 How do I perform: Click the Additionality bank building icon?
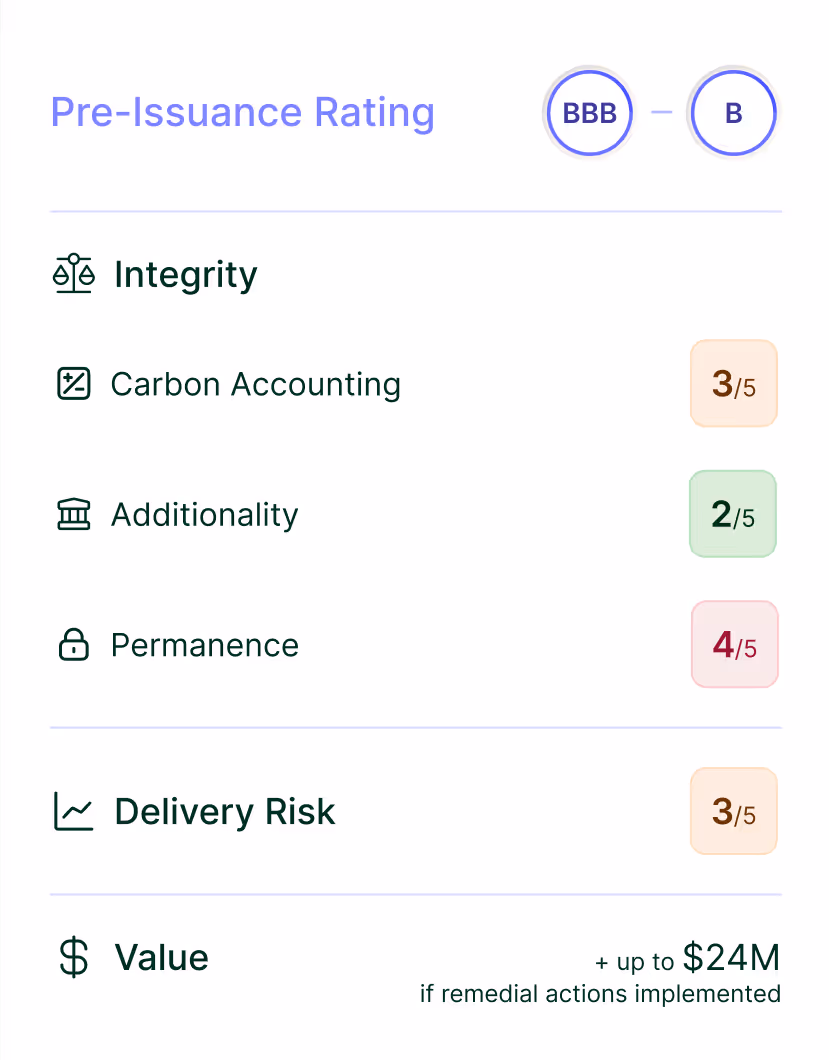pyautogui.click(x=73, y=515)
